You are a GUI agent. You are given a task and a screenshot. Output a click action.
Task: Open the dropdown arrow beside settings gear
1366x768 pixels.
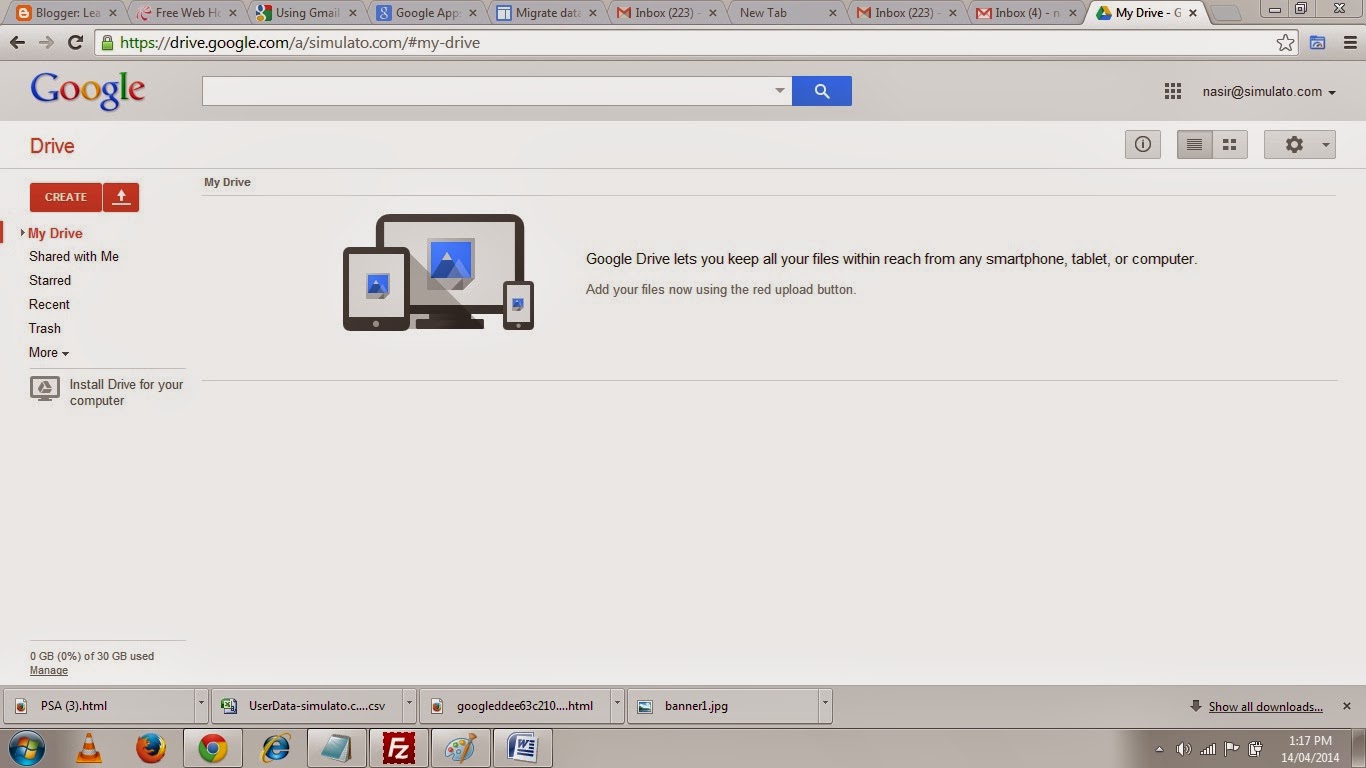click(1326, 145)
